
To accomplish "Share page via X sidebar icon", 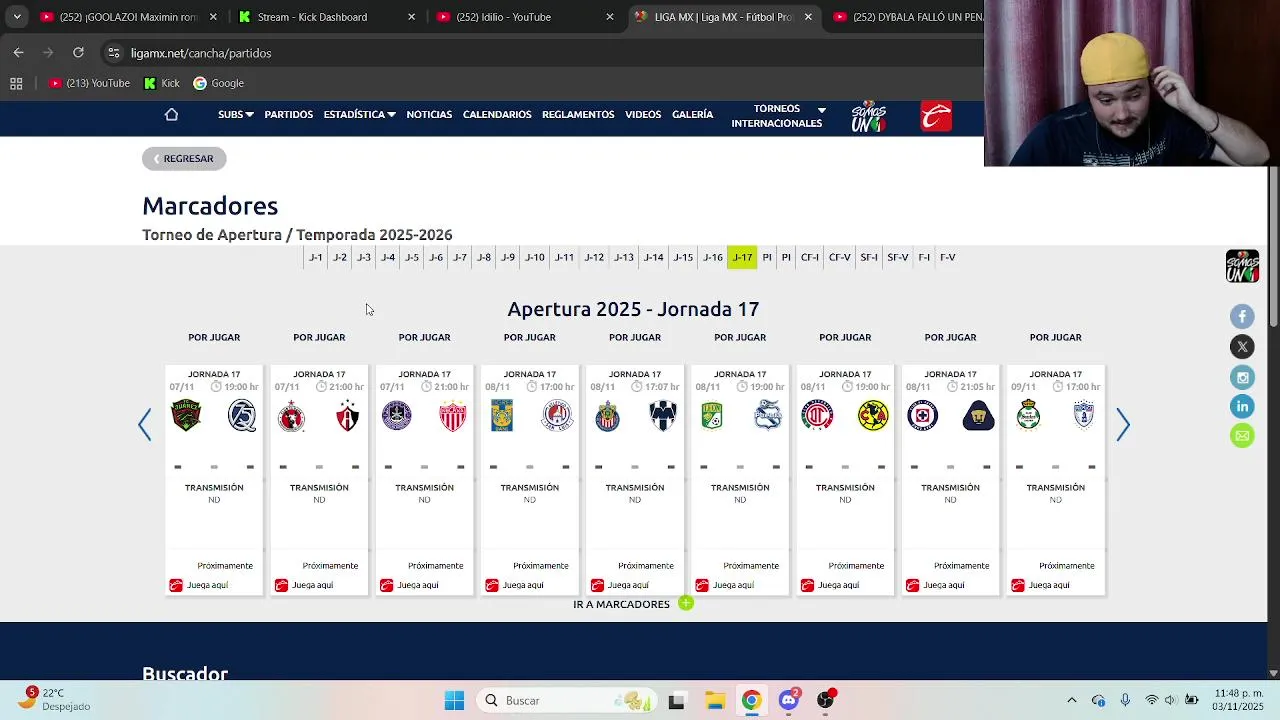I will coord(1242,347).
